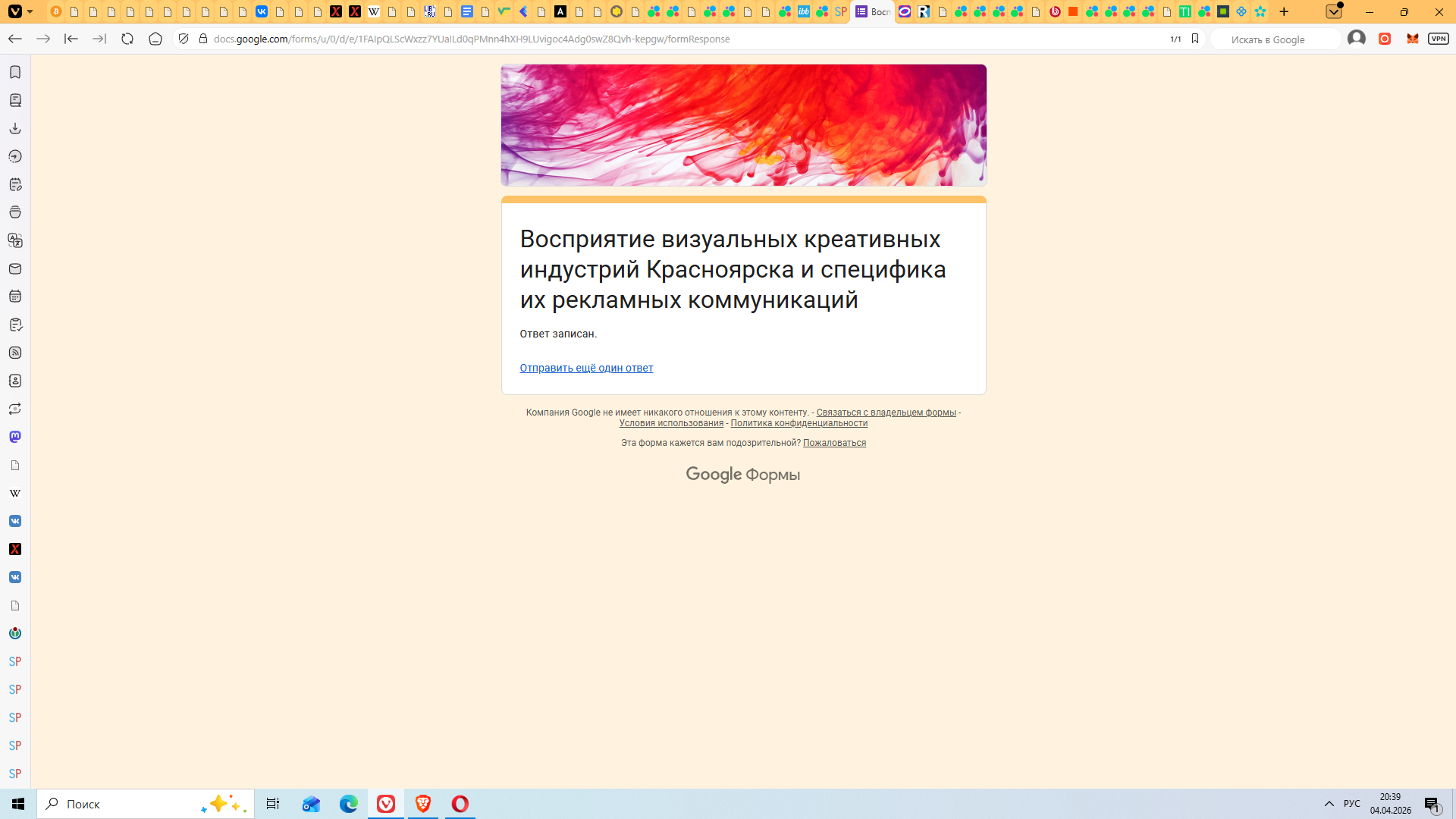The height and width of the screenshot is (819, 1456).
Task: Toggle the tracker blocker shield icon
Action: tap(184, 39)
